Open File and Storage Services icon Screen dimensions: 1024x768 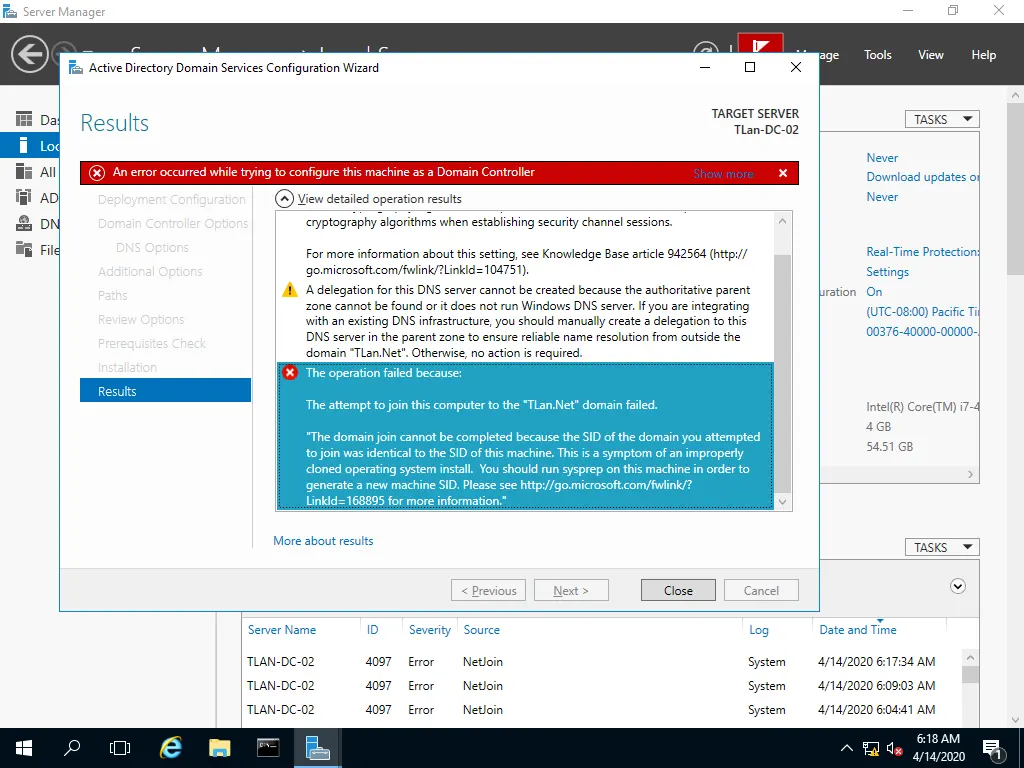click(24, 249)
